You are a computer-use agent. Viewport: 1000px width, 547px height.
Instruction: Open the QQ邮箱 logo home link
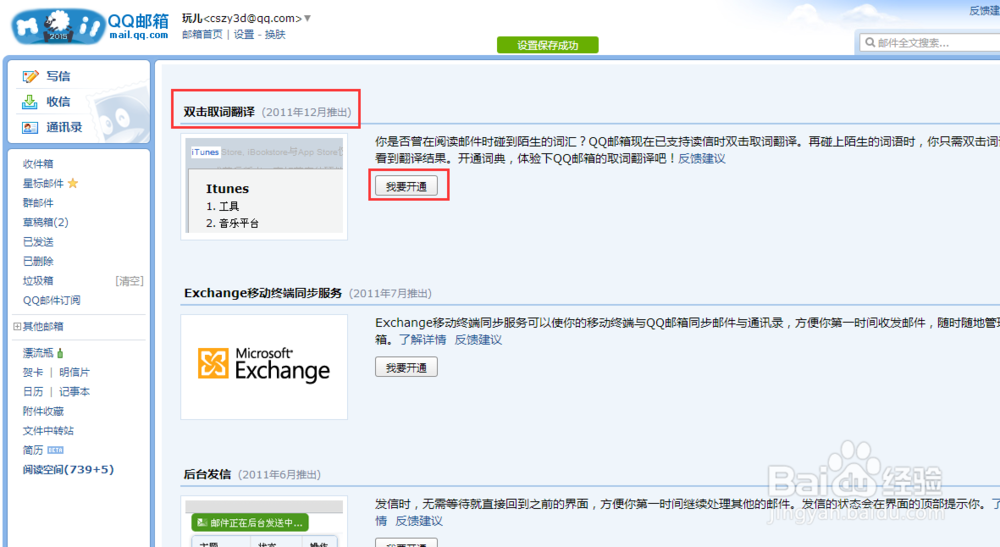[91, 26]
